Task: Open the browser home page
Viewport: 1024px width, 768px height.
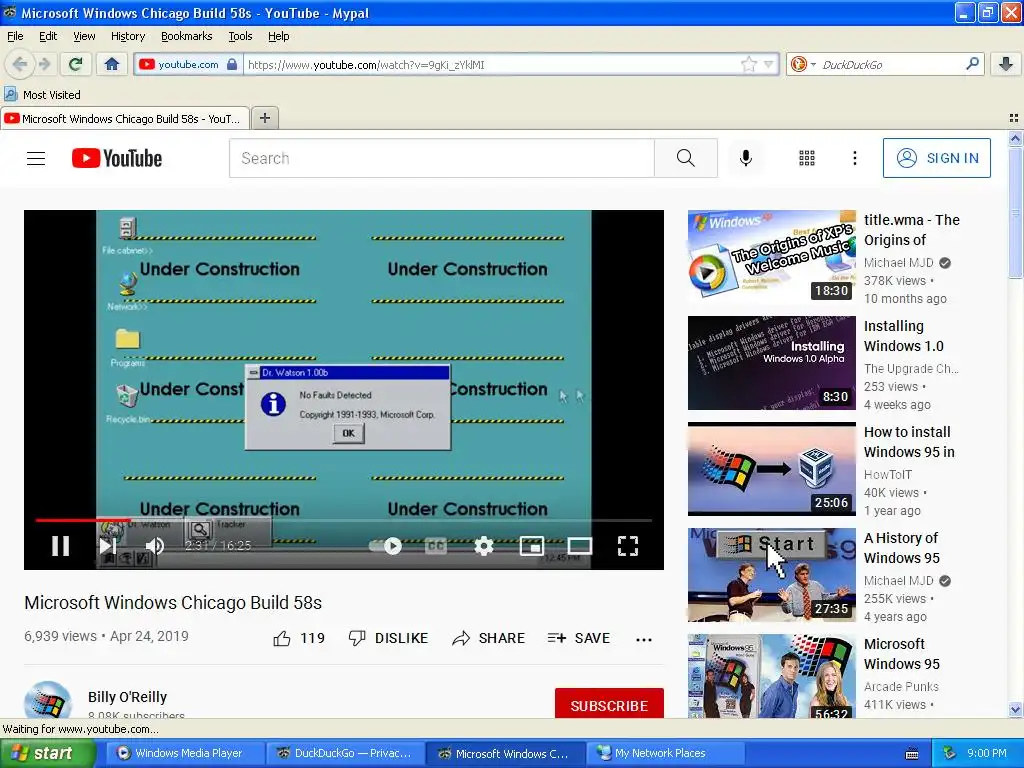Action: tap(112, 64)
